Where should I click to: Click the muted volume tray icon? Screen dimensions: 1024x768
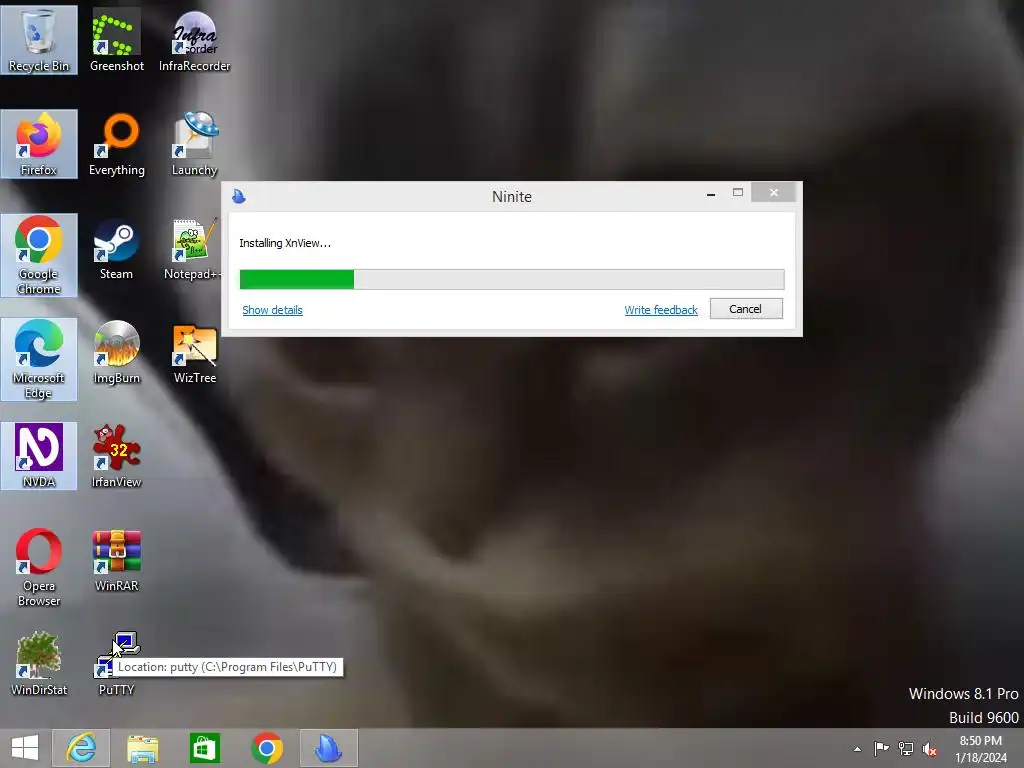tap(930, 749)
